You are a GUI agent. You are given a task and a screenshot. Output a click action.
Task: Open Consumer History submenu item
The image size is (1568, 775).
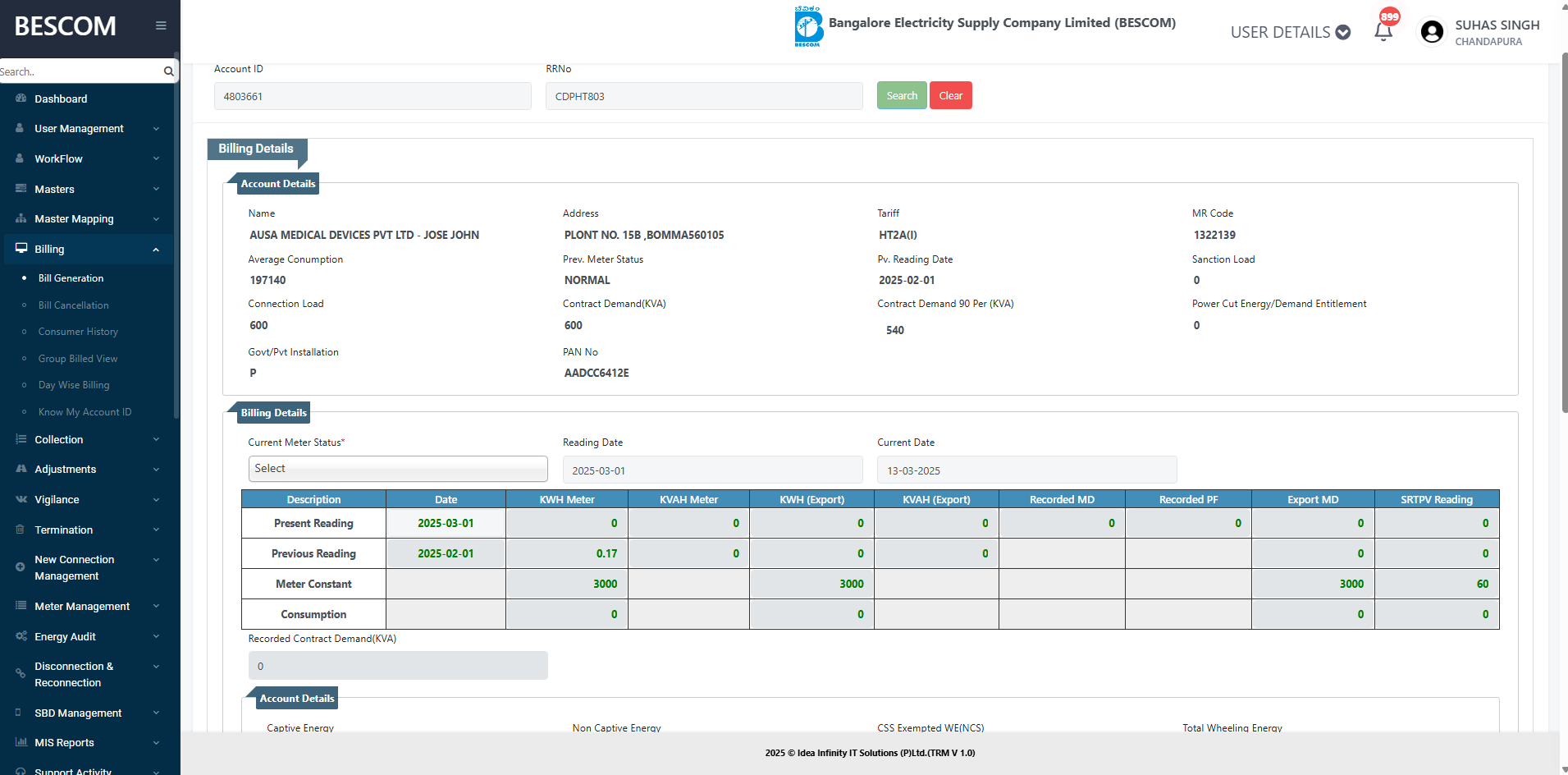coord(78,332)
